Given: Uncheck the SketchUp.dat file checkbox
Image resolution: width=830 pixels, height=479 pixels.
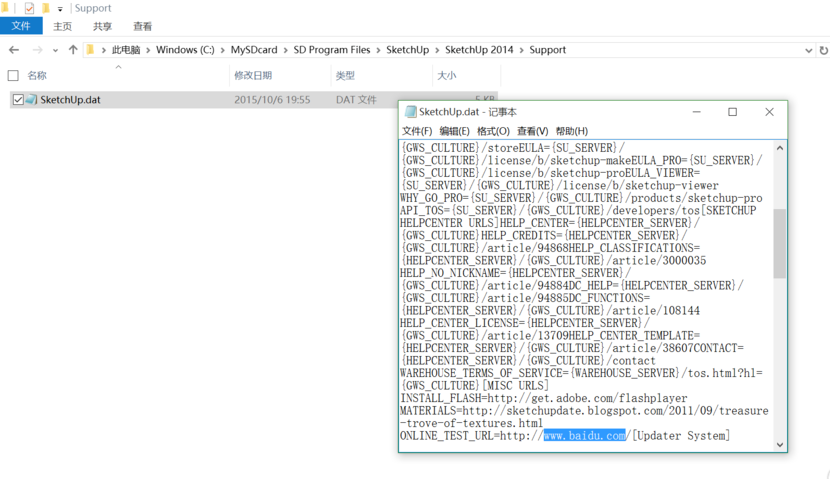Looking at the screenshot, I should (x=18, y=100).
